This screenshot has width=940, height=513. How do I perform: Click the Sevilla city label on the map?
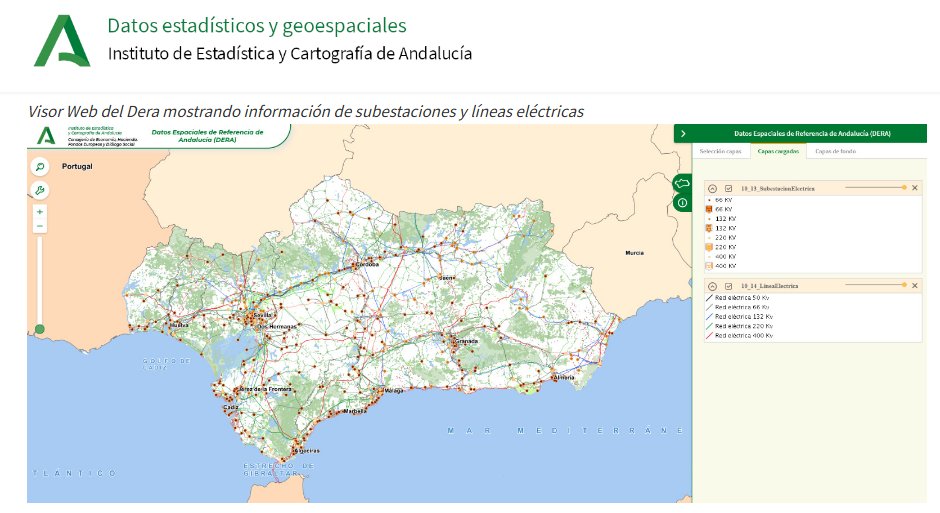(x=263, y=314)
